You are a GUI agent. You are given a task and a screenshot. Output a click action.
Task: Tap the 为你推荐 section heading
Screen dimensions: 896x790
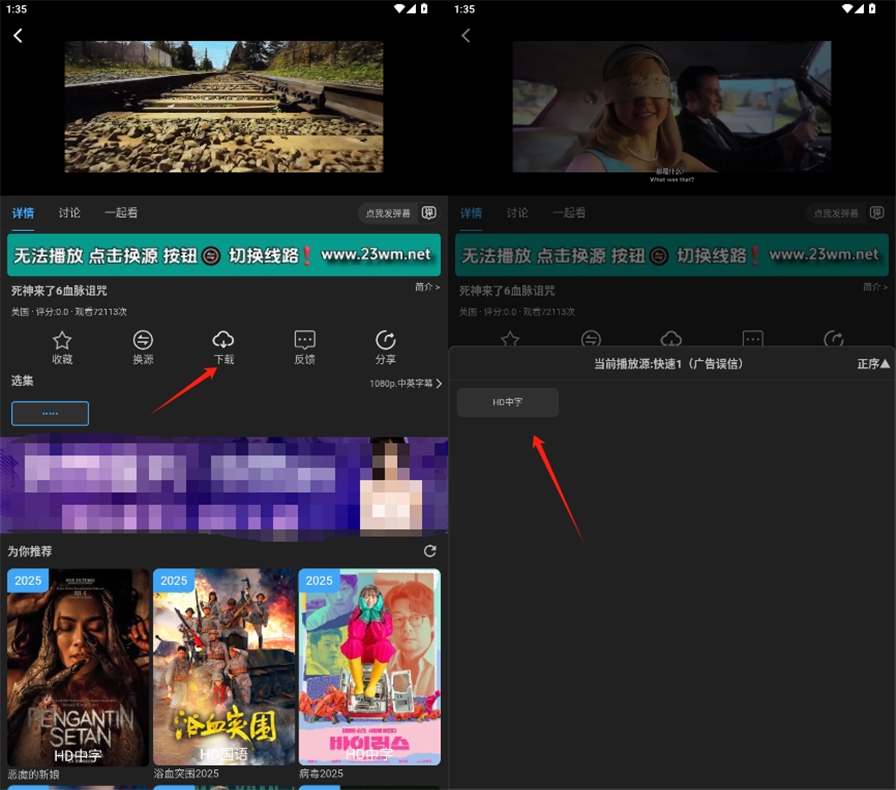(x=30, y=552)
